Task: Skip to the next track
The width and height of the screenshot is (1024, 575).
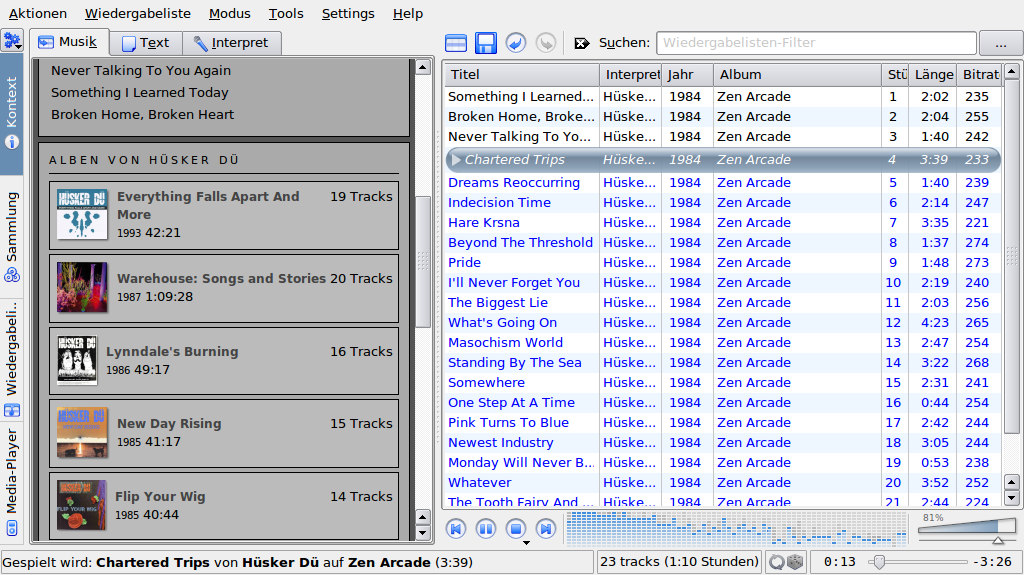Action: pos(546,528)
